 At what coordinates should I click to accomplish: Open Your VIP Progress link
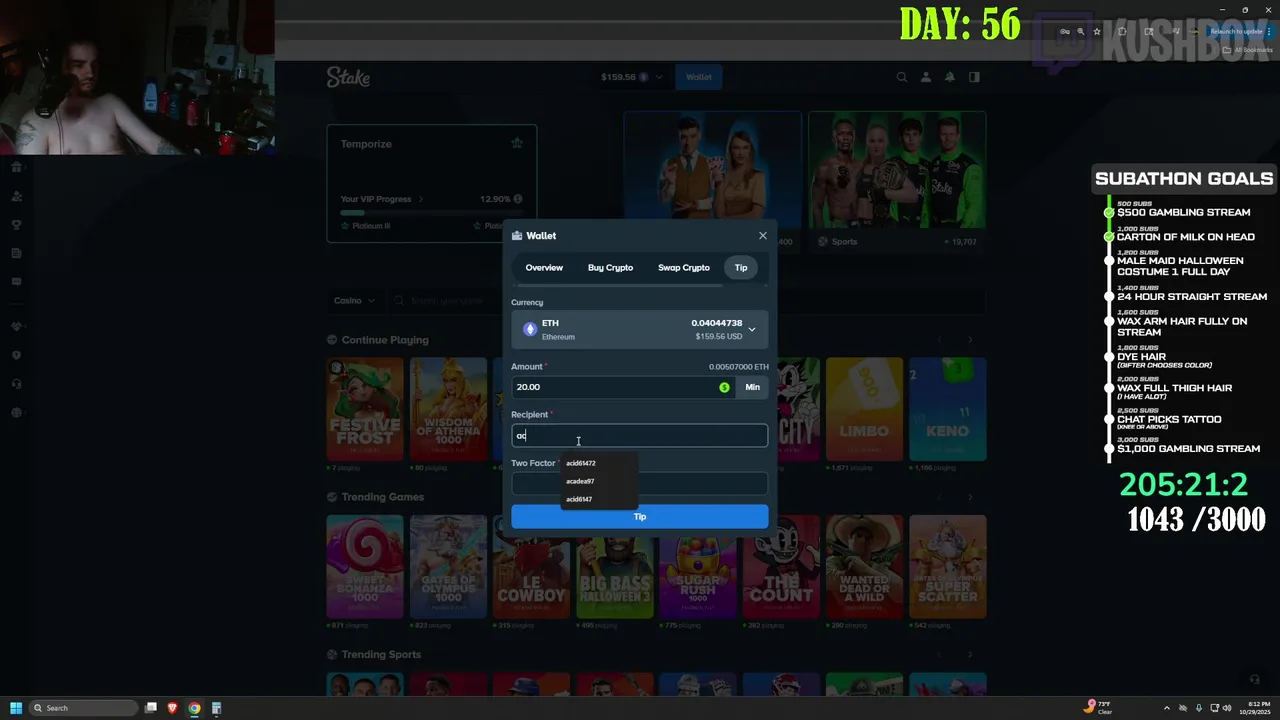(x=382, y=199)
